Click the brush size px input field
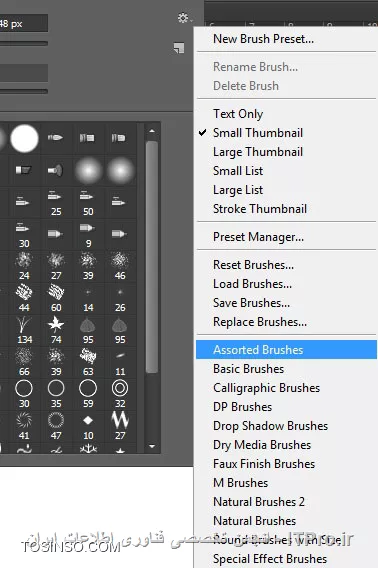The width and height of the screenshot is (378, 568). pyautogui.click(x=24, y=24)
